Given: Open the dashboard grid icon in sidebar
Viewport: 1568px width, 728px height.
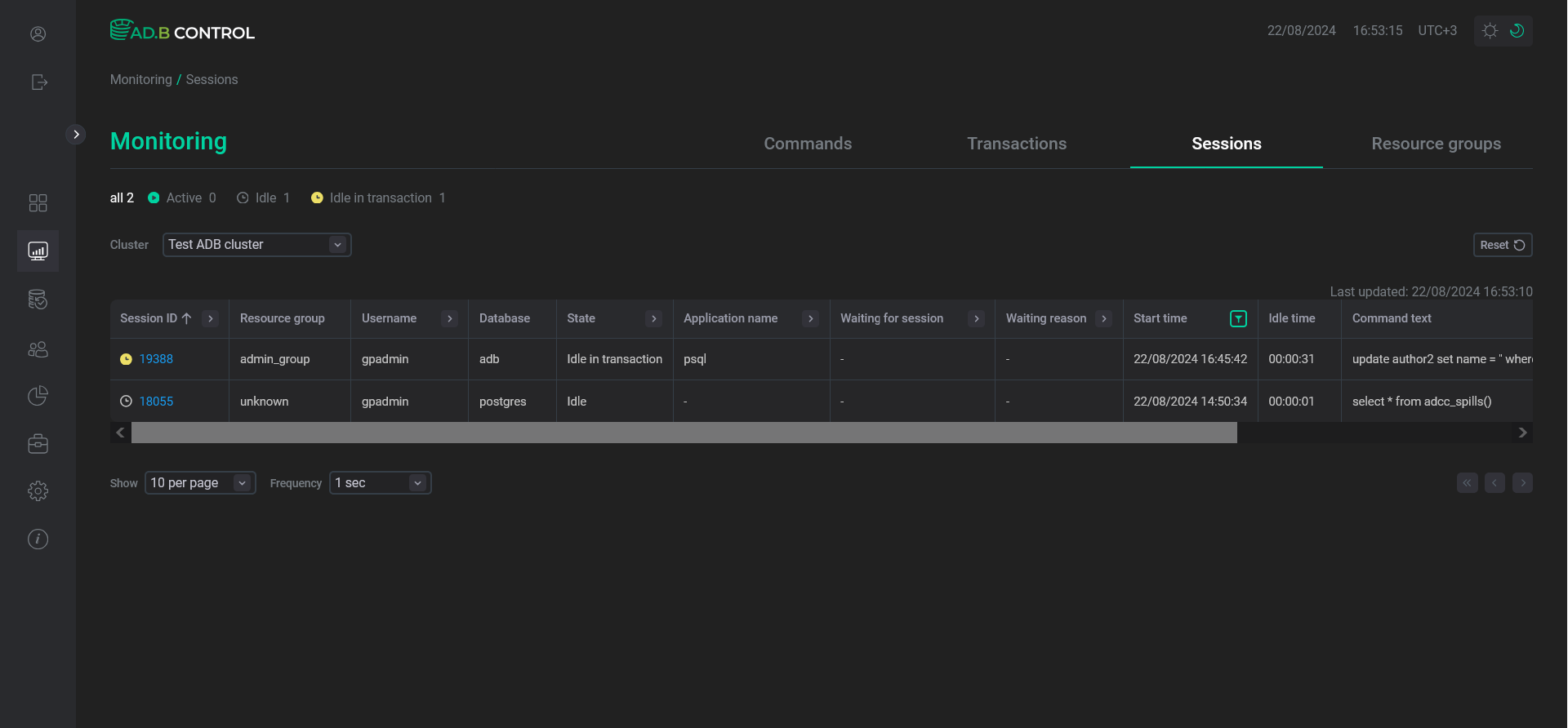Looking at the screenshot, I should coord(38,202).
